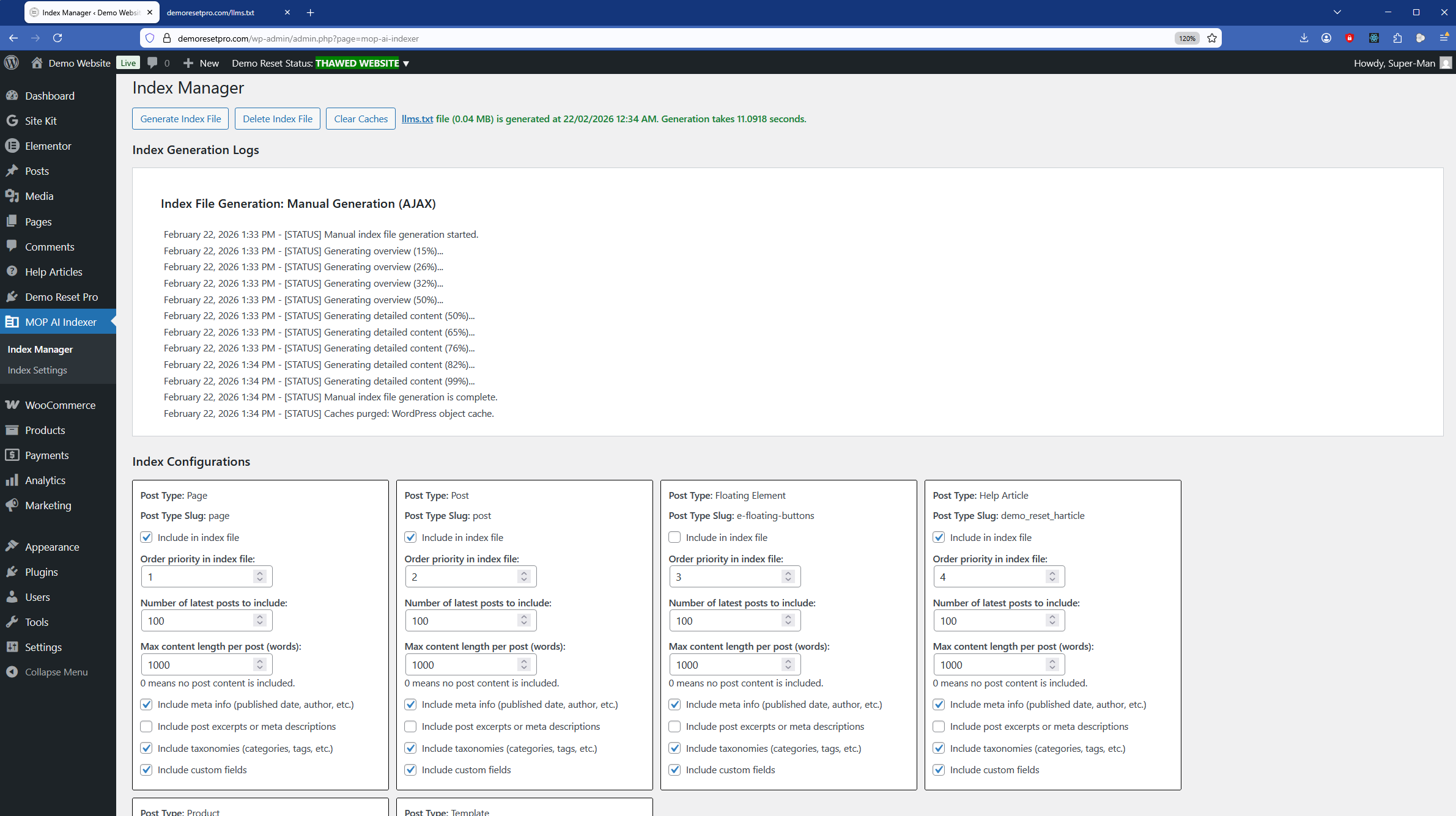The width and height of the screenshot is (1456, 816).
Task: Open the WordPress logo menu
Action: pyautogui.click(x=11, y=62)
